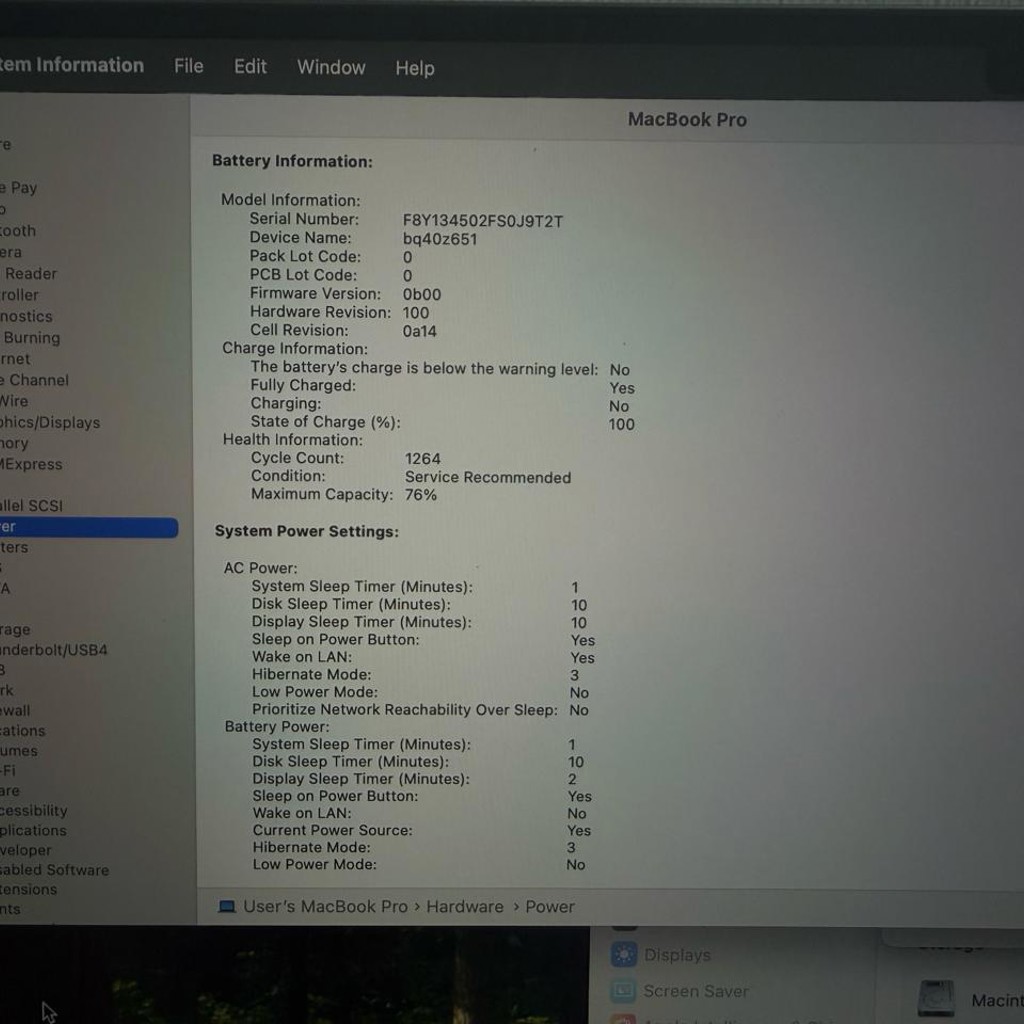The height and width of the screenshot is (1024, 1024).
Task: Click the cell revision value 0a14
Action: 419,331
